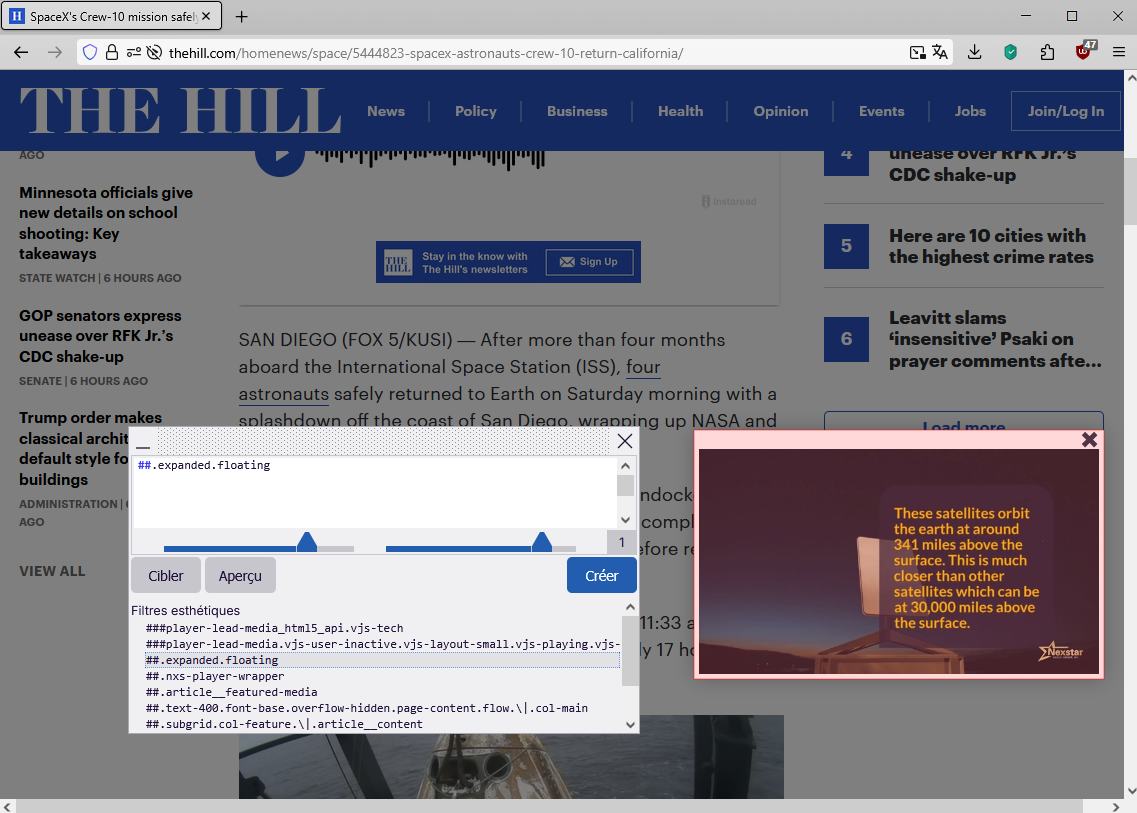This screenshot has height=813, width=1137.
Task: Click the Cibler button
Action: tap(165, 575)
